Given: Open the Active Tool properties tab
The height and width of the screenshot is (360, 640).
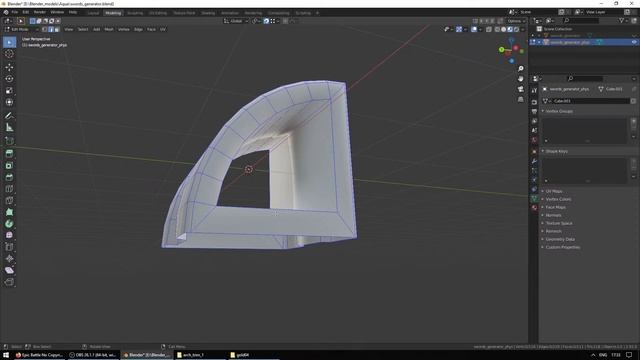Looking at the screenshot, I should pos(534,91).
